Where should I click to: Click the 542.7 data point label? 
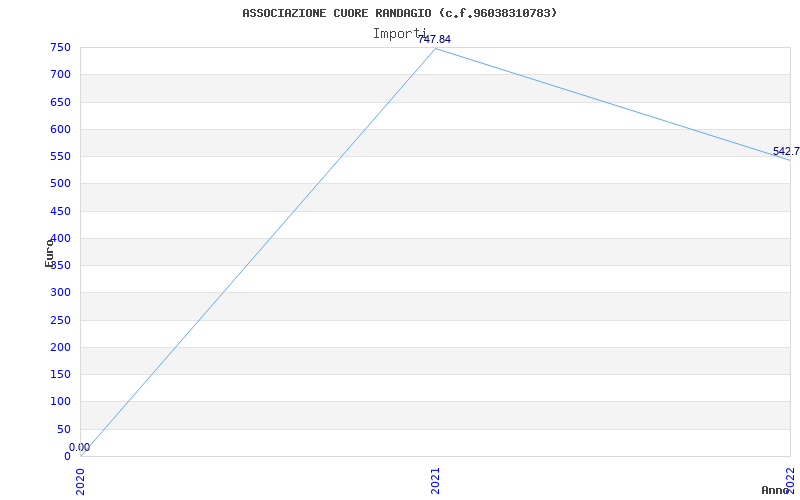(x=786, y=151)
